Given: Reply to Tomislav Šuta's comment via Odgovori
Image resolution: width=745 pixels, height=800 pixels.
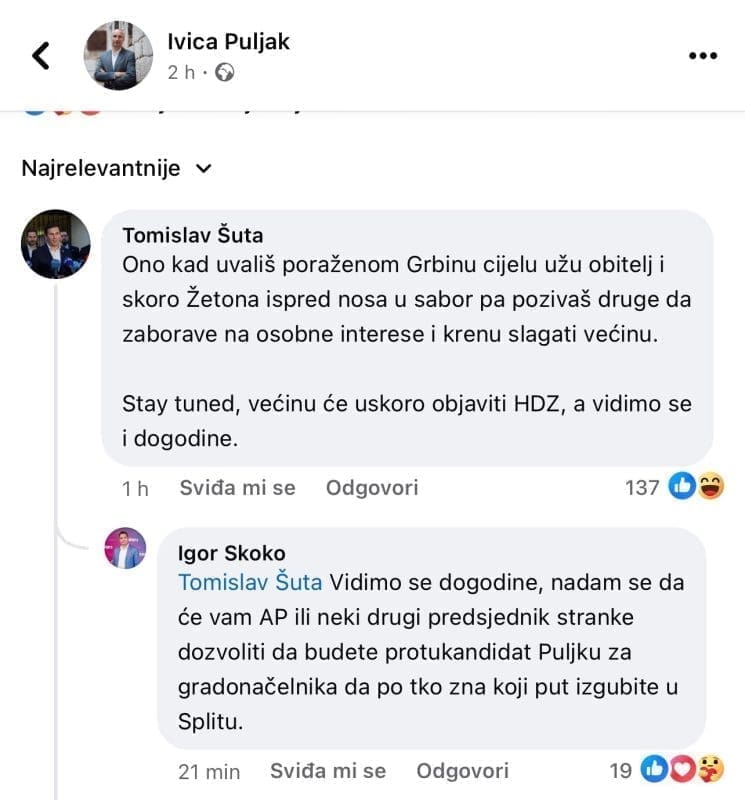Looking at the screenshot, I should coord(372,488).
